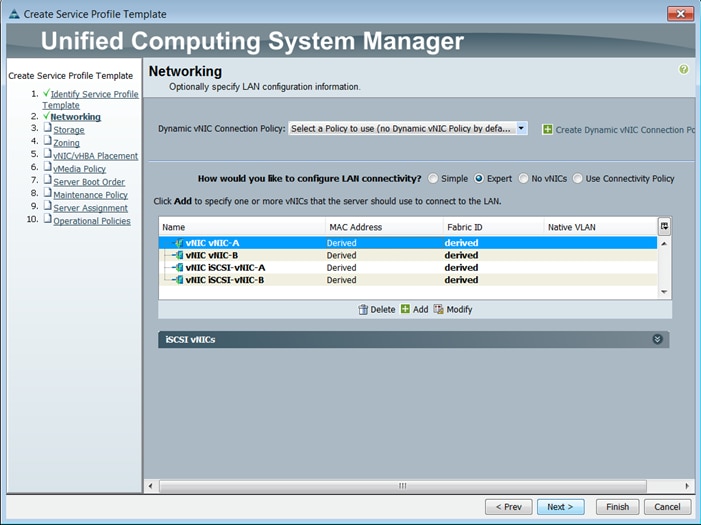Select the vNIC vNIC-B row

pos(408,255)
